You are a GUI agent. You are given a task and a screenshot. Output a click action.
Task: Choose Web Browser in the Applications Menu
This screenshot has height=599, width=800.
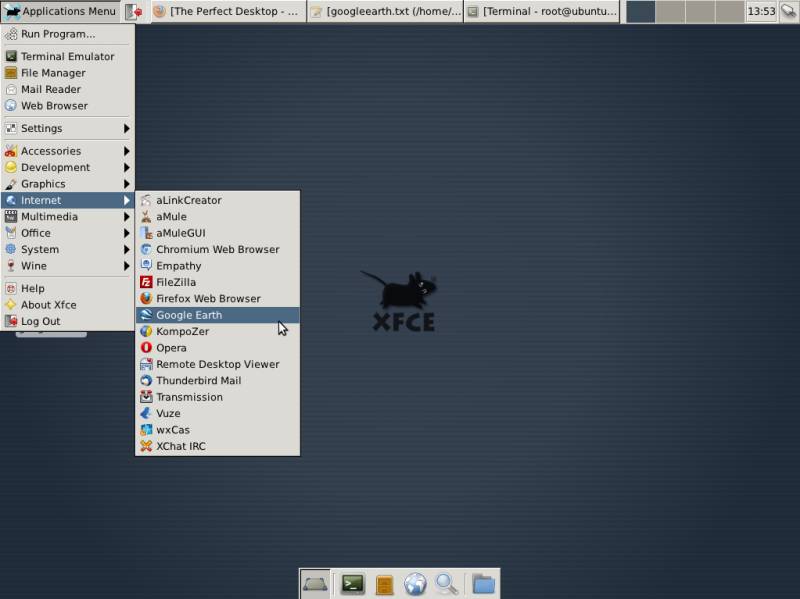tap(67, 106)
